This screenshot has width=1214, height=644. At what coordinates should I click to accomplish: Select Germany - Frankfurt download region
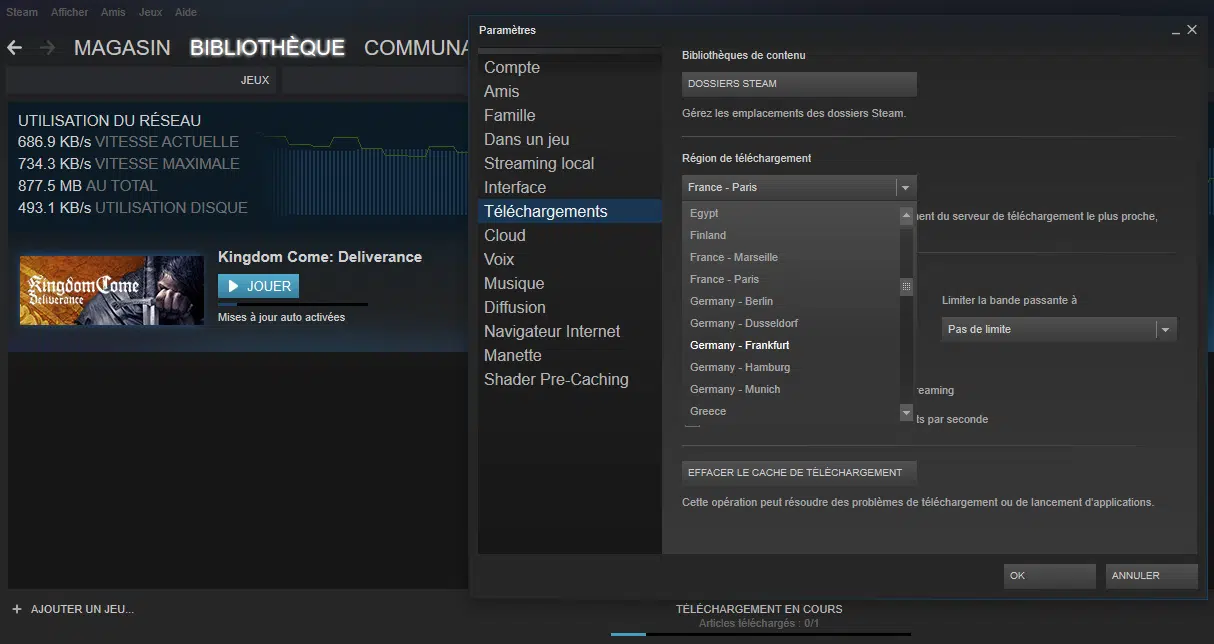click(791, 345)
